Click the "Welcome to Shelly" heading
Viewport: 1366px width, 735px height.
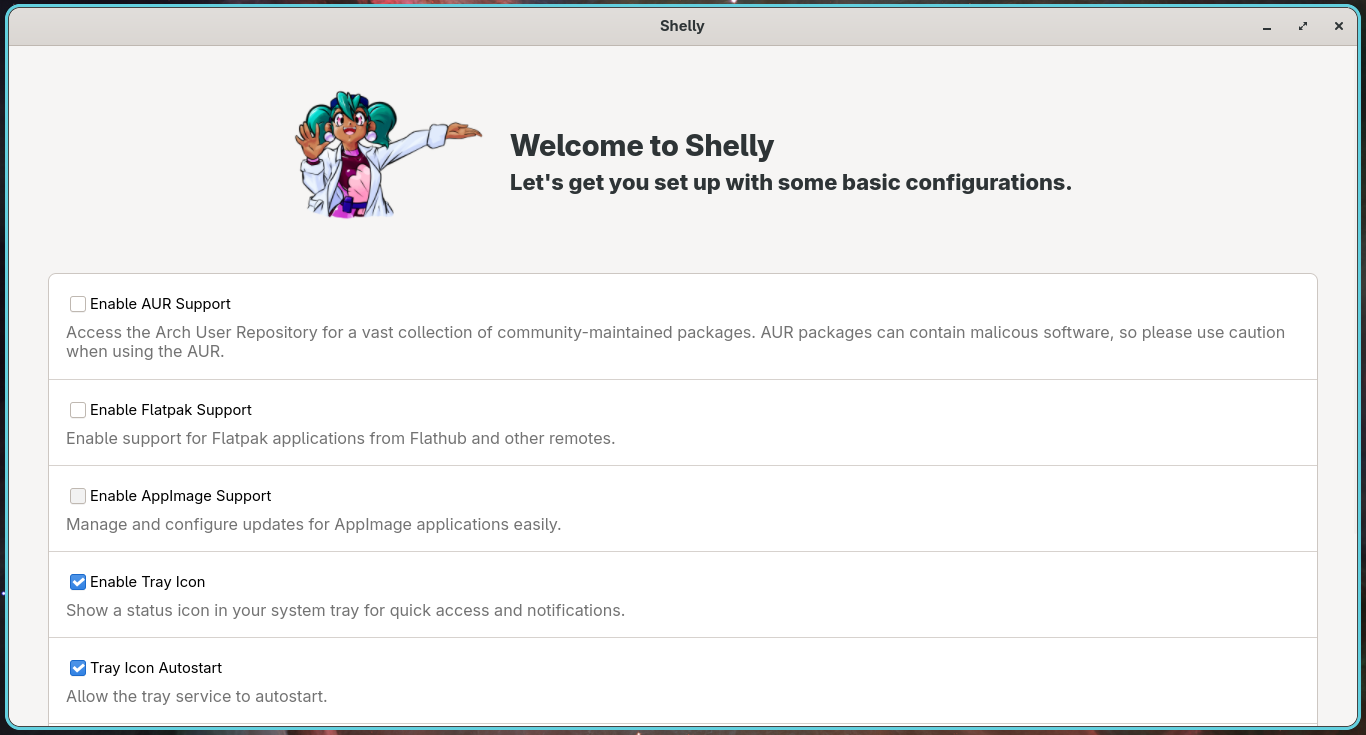(642, 146)
